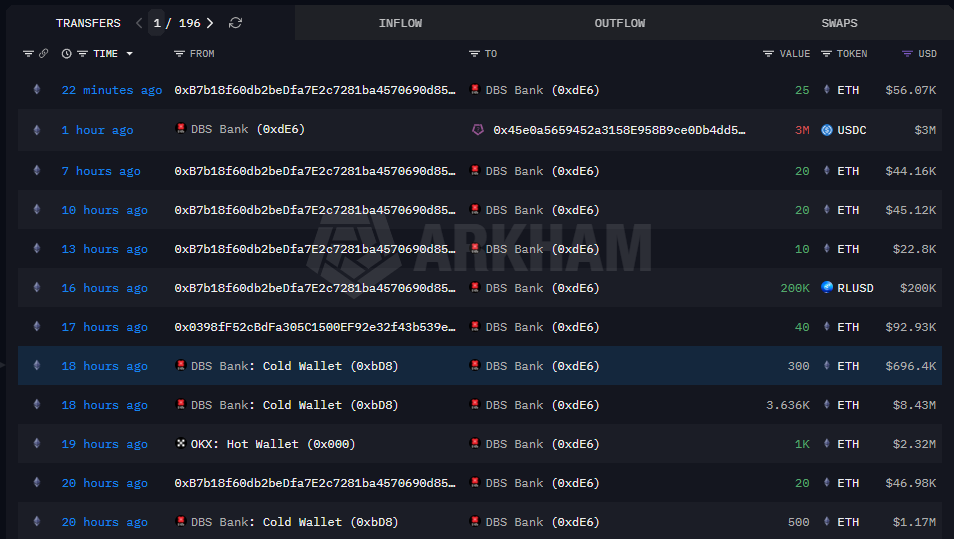Open the 0x45e0a5659452 recipient address
Image resolution: width=954 pixels, height=539 pixels.
[x=619, y=130]
